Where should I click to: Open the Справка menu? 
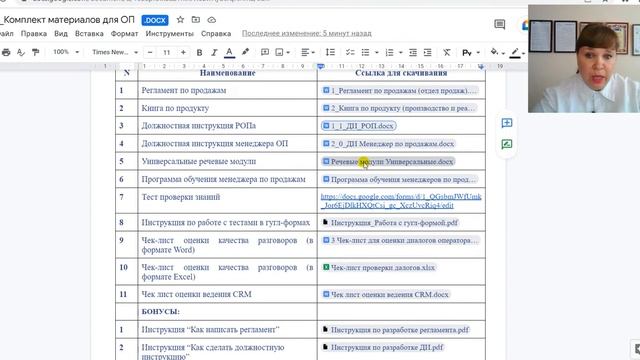point(216,33)
